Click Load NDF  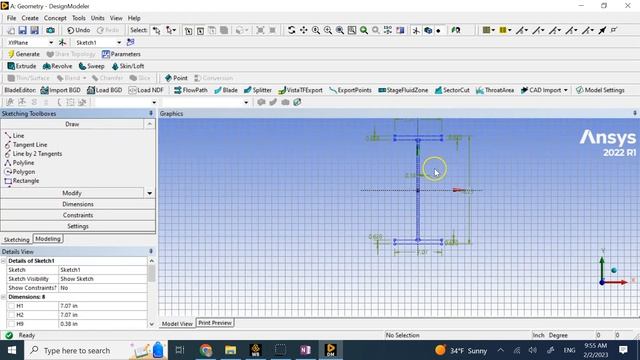pos(146,90)
